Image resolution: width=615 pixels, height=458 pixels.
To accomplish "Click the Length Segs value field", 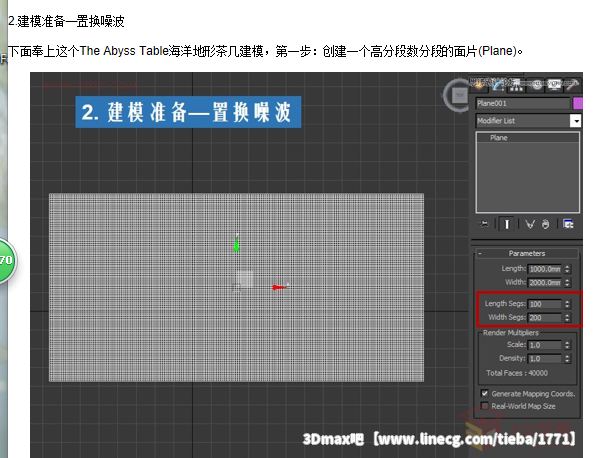I will point(545,304).
